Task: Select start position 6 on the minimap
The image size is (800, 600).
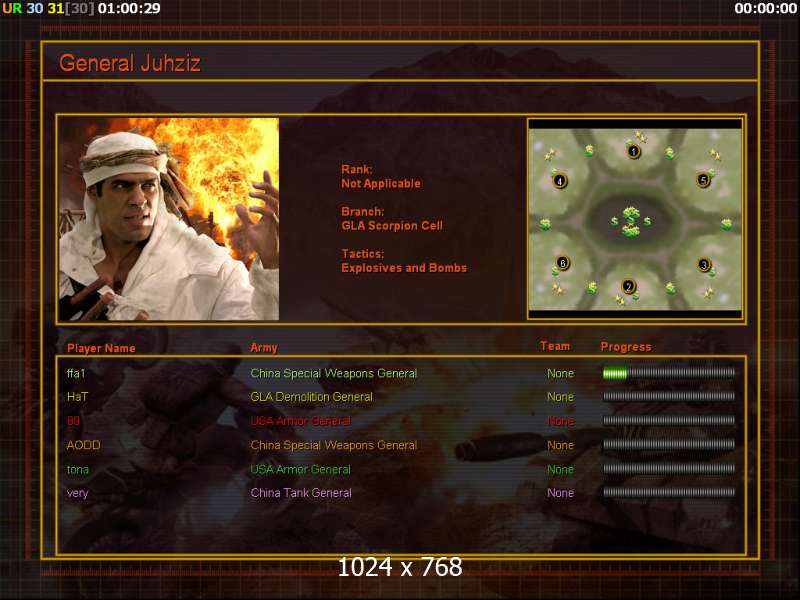Action: click(x=562, y=263)
